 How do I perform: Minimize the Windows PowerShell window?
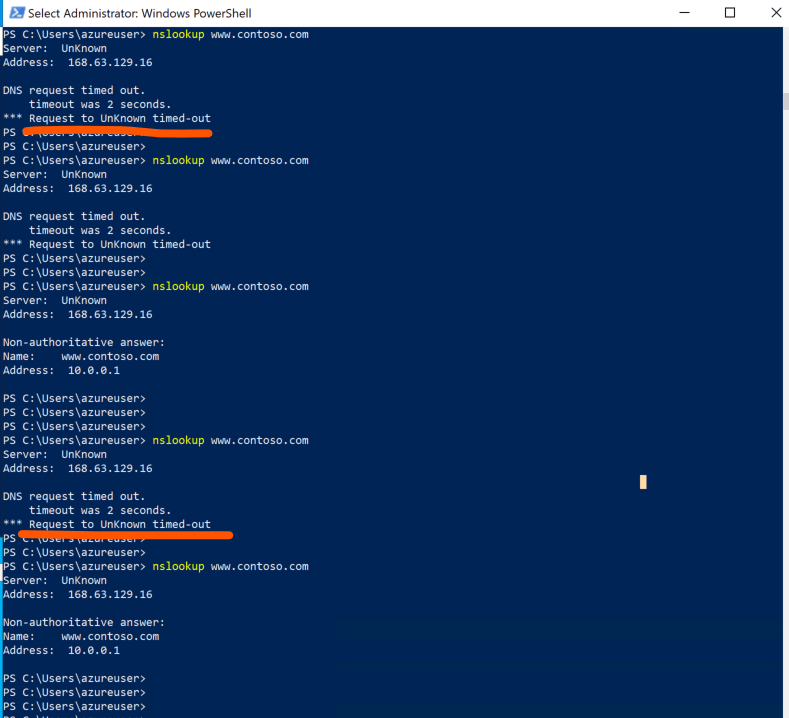[684, 13]
